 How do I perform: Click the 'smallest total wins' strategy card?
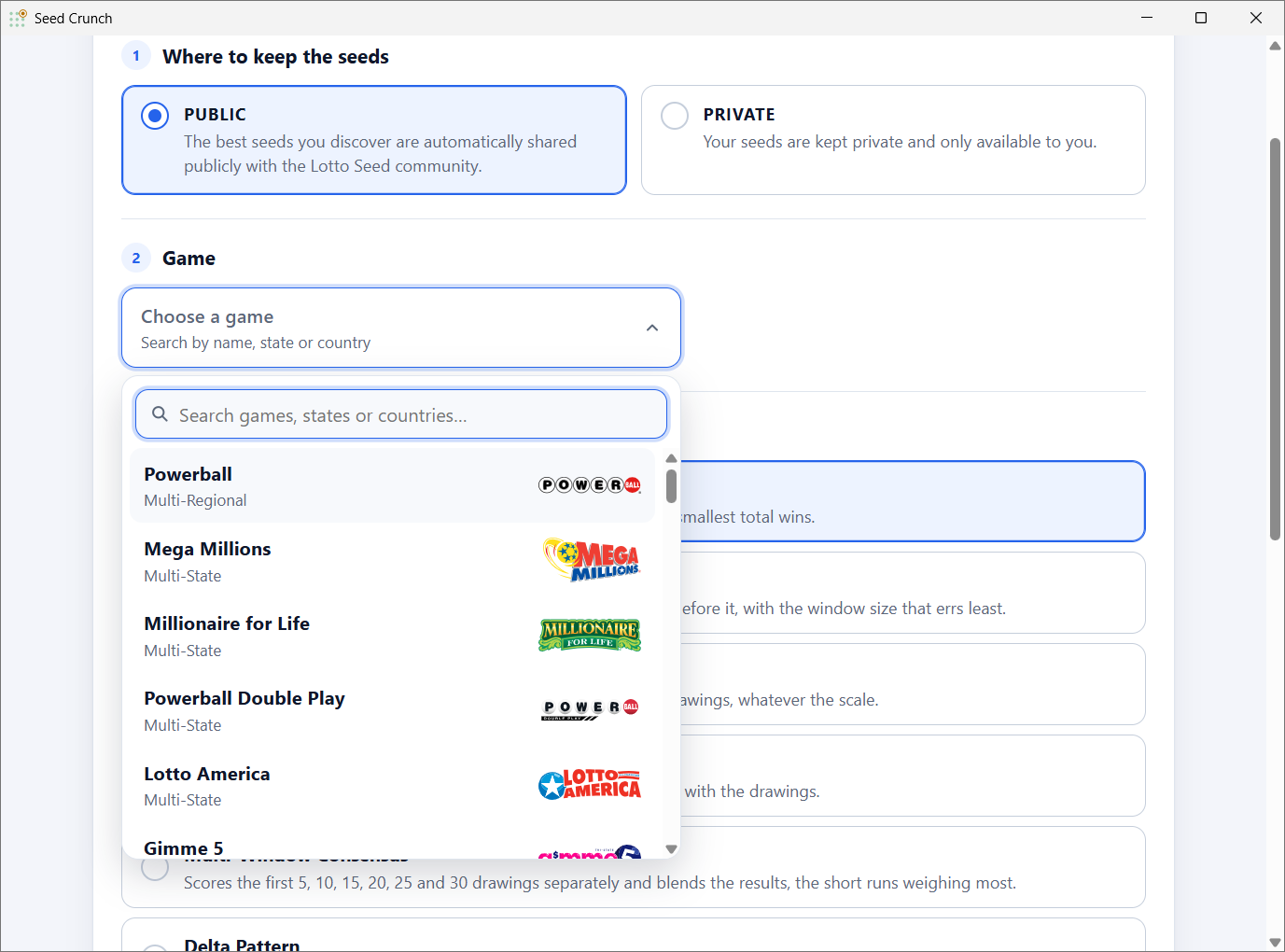tap(913, 501)
